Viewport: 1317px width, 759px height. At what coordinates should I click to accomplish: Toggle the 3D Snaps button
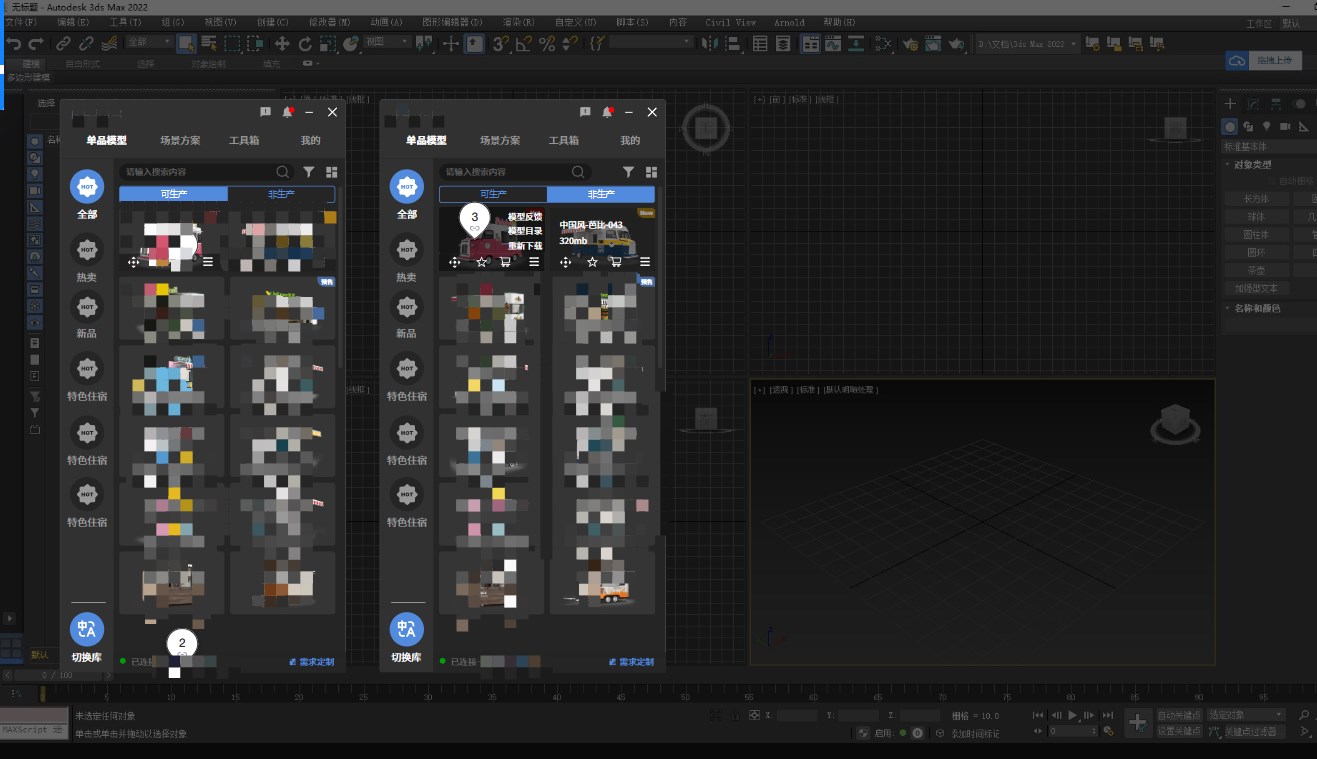pos(500,43)
